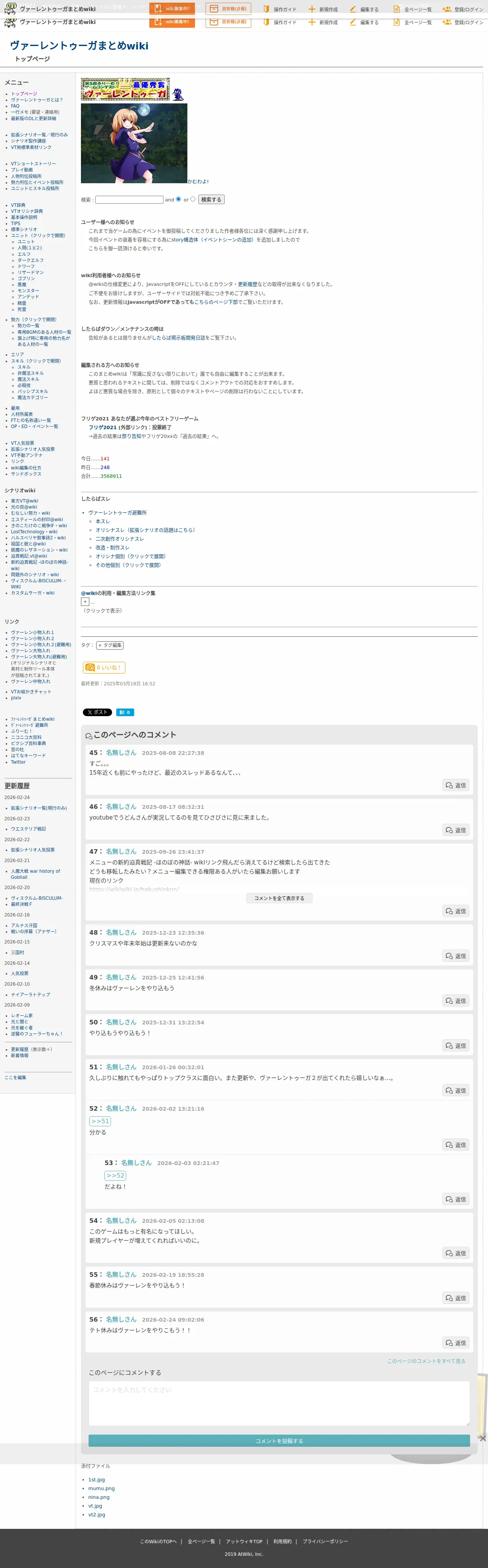This screenshot has height=1568, width=488.
Task: Open VT辞典 in the menu
Action: 18,205
